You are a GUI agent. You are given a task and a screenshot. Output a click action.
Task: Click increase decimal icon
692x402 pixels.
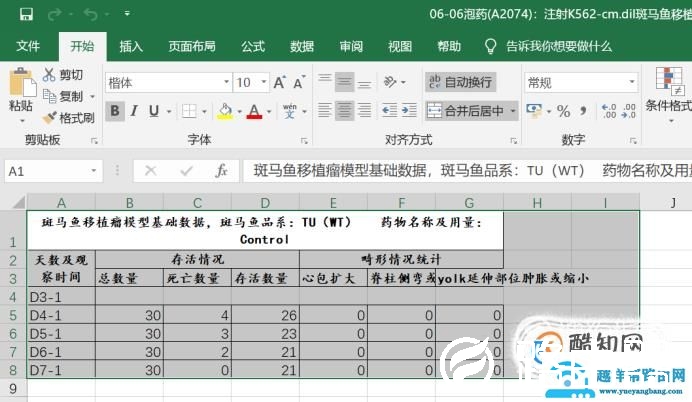pos(609,111)
